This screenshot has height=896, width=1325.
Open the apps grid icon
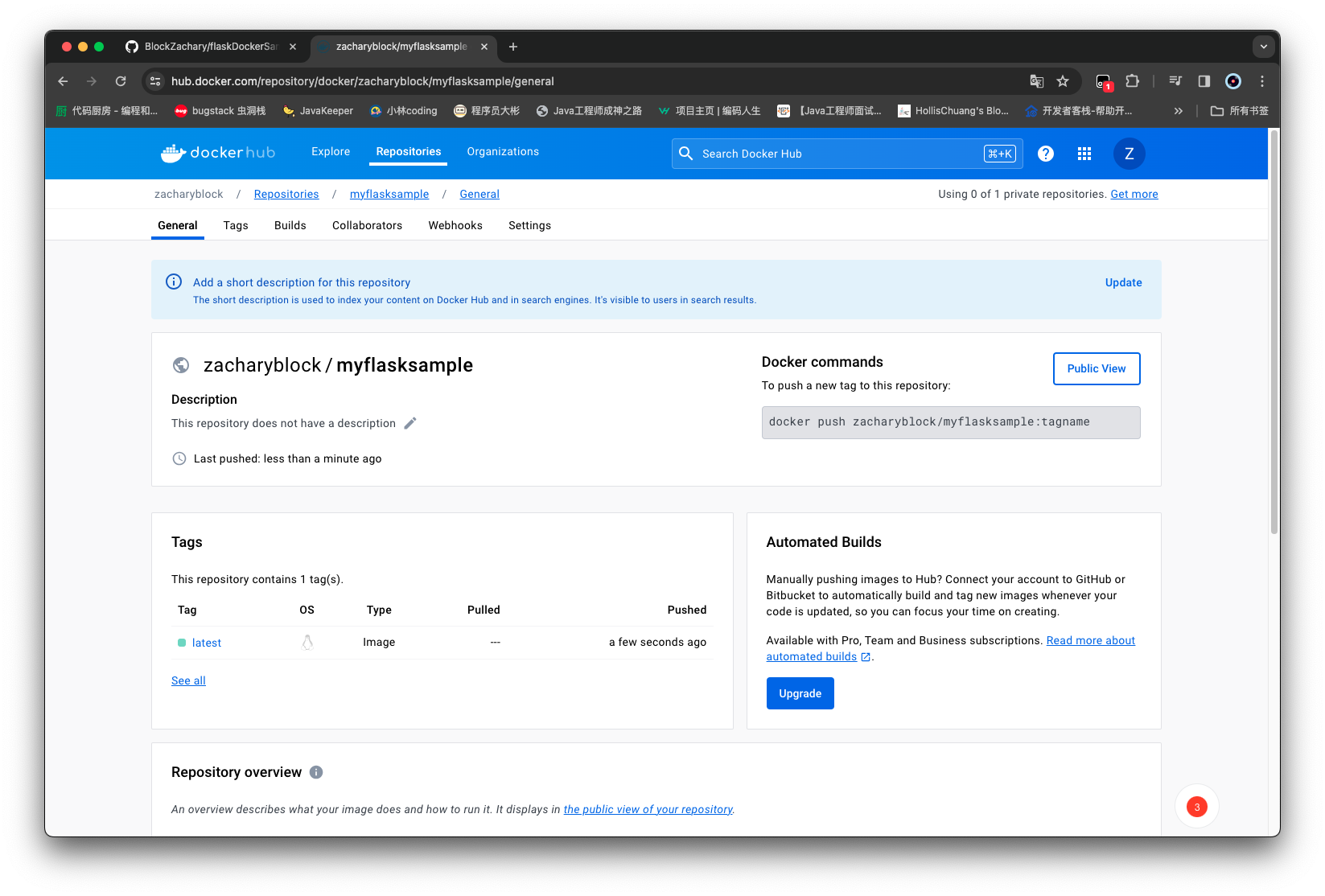click(1084, 154)
